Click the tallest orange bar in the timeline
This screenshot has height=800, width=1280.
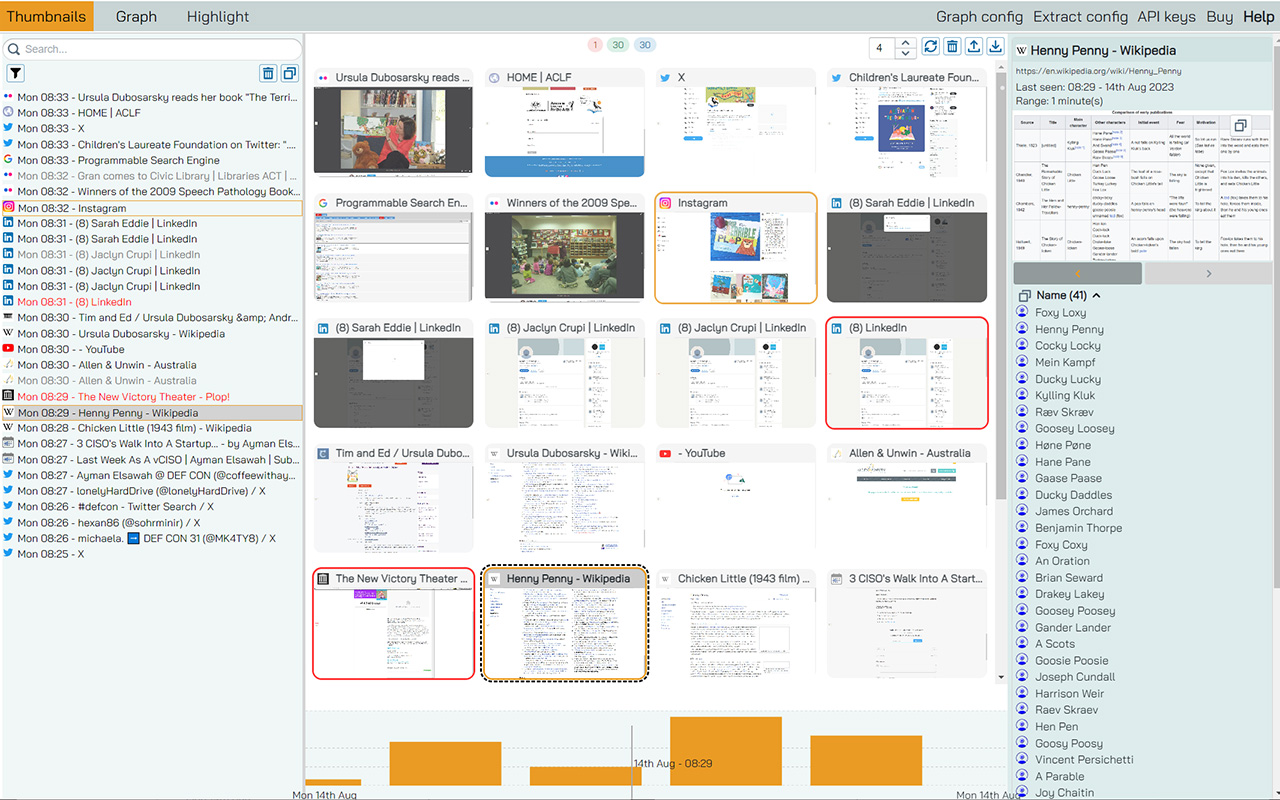(x=725, y=750)
